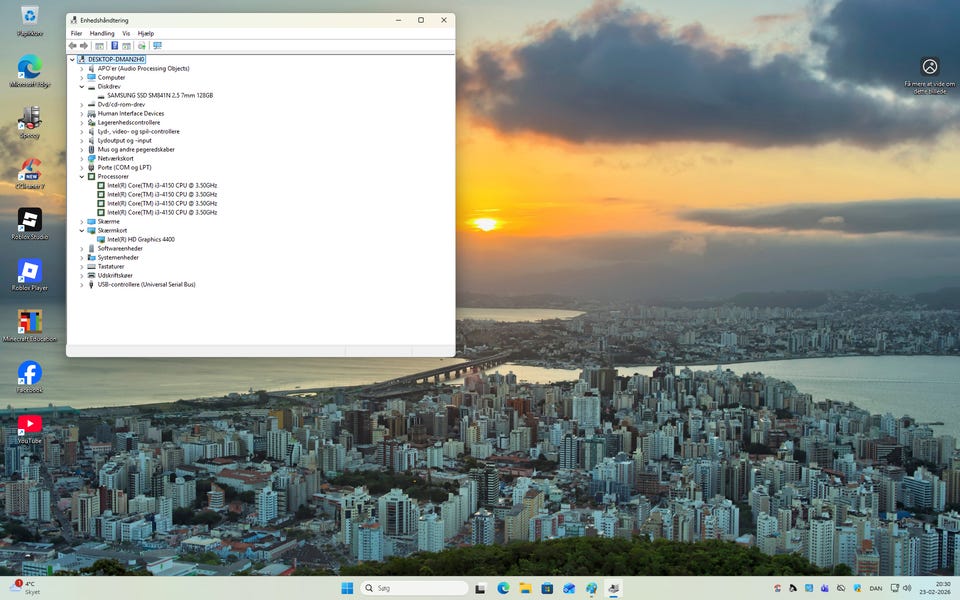Open Roblox Studio desktop shortcut
The height and width of the screenshot is (600, 960).
30,220
